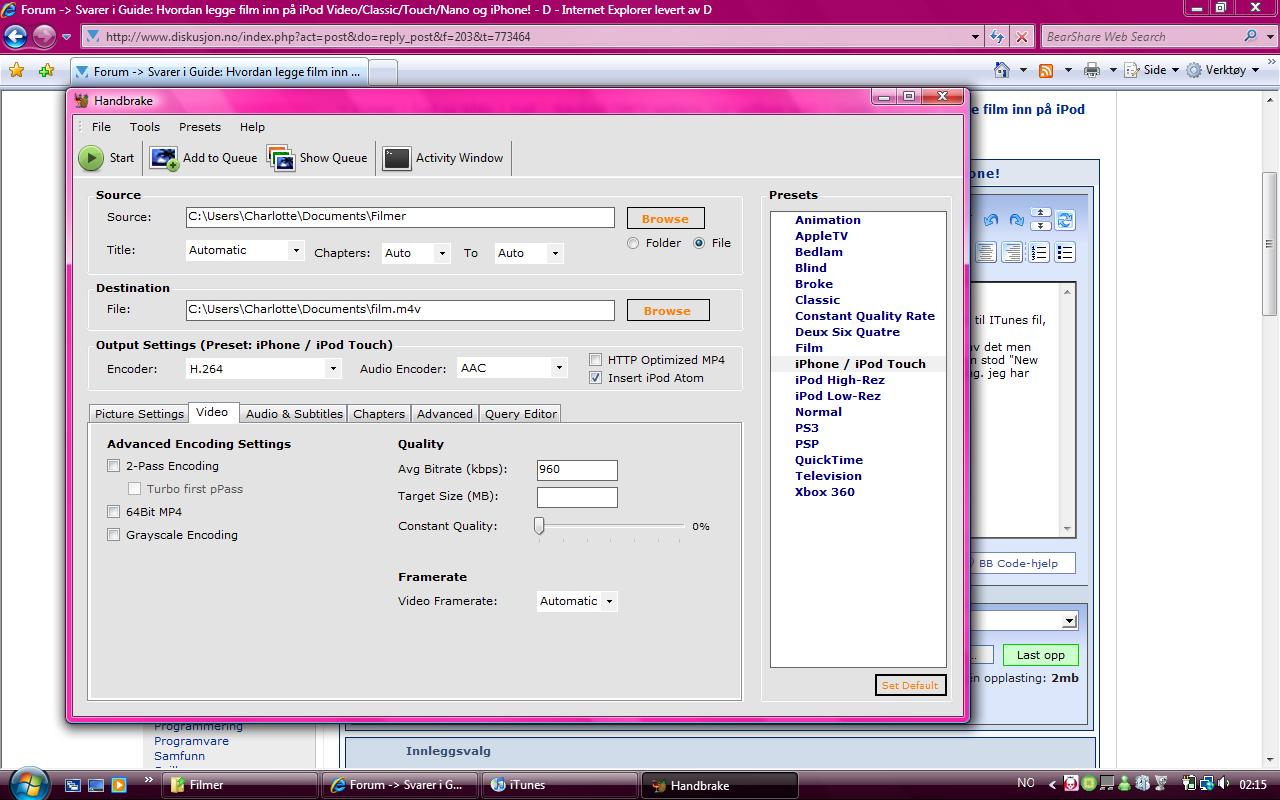Image resolution: width=1280 pixels, height=800 pixels.
Task: Select the AppleTV preset
Action: coord(821,236)
